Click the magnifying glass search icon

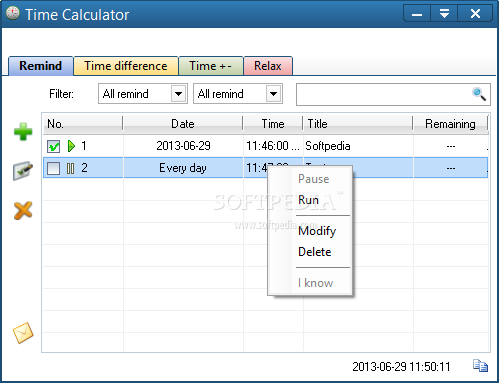coord(479,94)
